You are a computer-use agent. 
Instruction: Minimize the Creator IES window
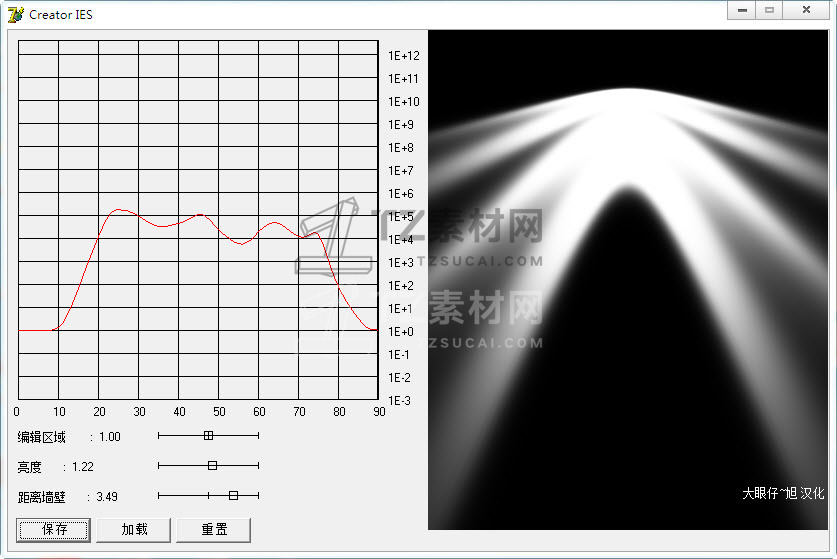tap(741, 10)
